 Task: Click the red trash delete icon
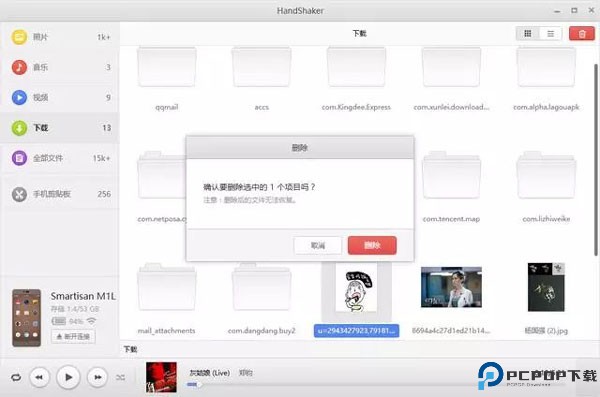pos(582,34)
